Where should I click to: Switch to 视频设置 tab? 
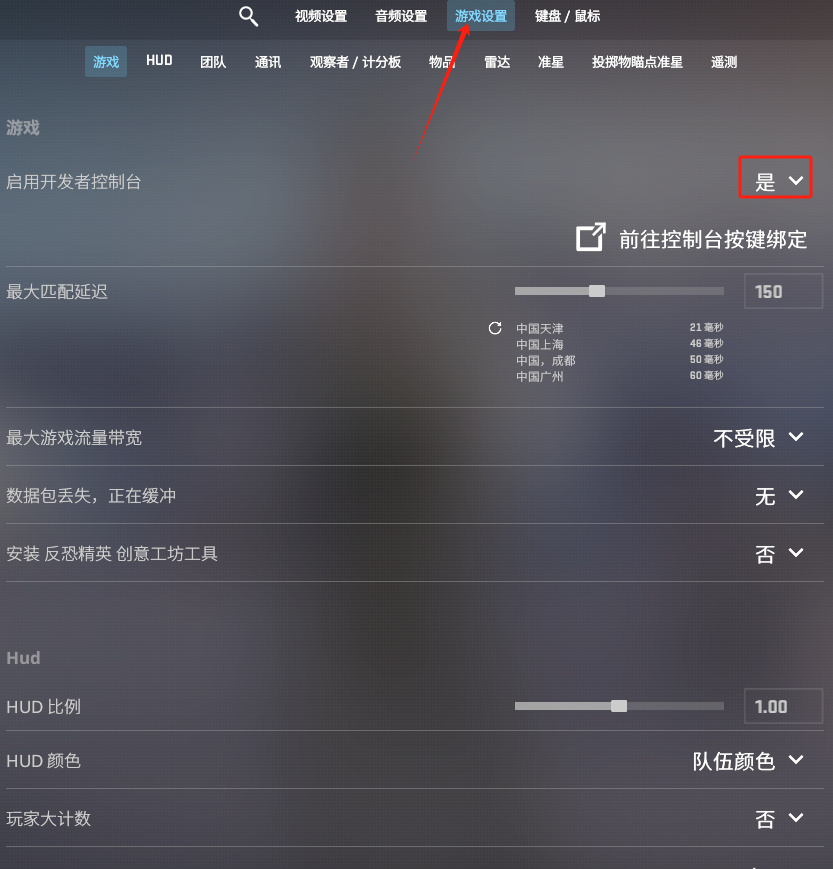point(321,16)
